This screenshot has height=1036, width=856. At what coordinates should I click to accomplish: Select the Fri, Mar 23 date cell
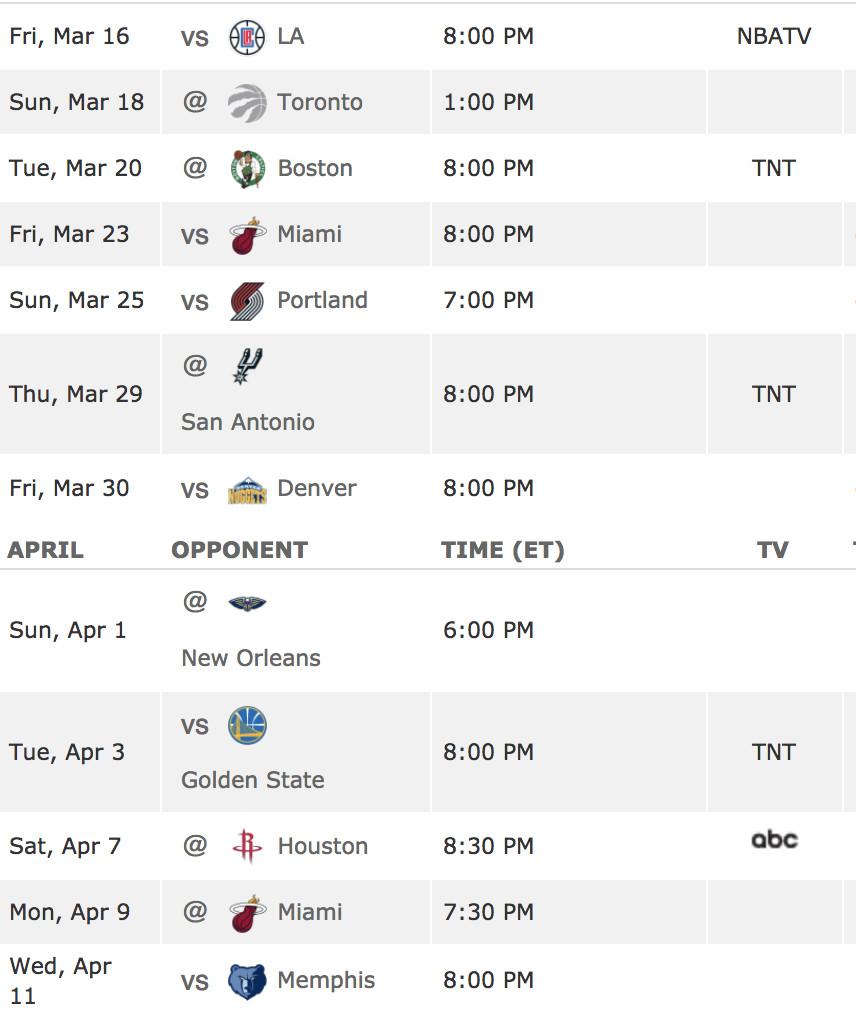[x=69, y=234]
